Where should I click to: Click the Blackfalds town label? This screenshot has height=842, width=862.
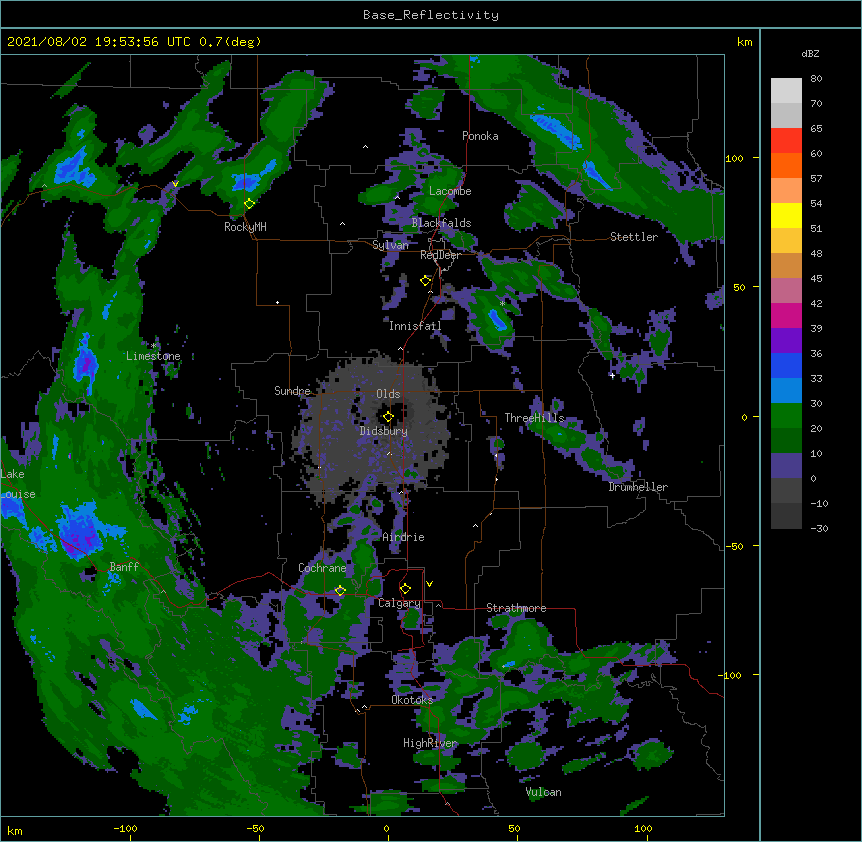[x=441, y=223]
